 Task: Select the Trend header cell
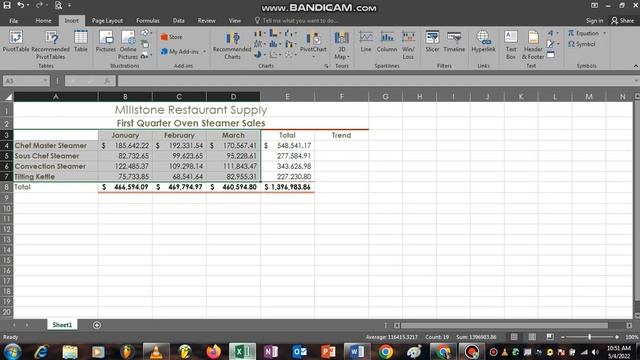(x=341, y=135)
